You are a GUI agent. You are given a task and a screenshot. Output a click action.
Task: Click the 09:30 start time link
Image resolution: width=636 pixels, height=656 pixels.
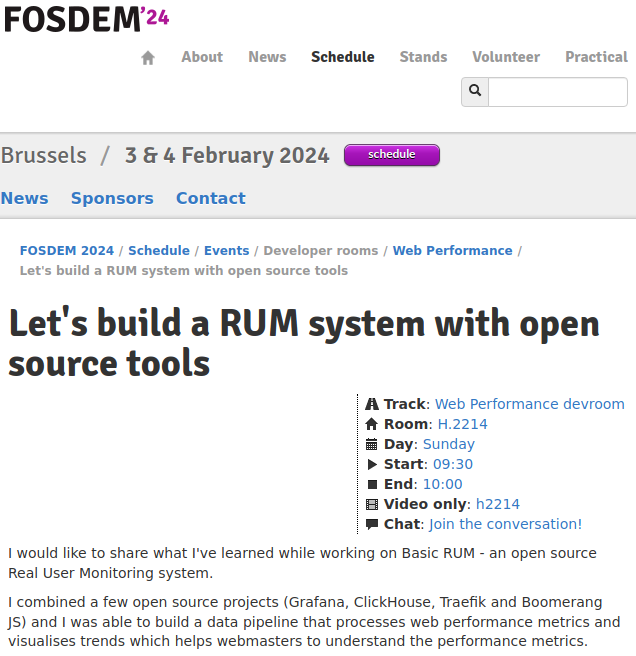[453, 464]
